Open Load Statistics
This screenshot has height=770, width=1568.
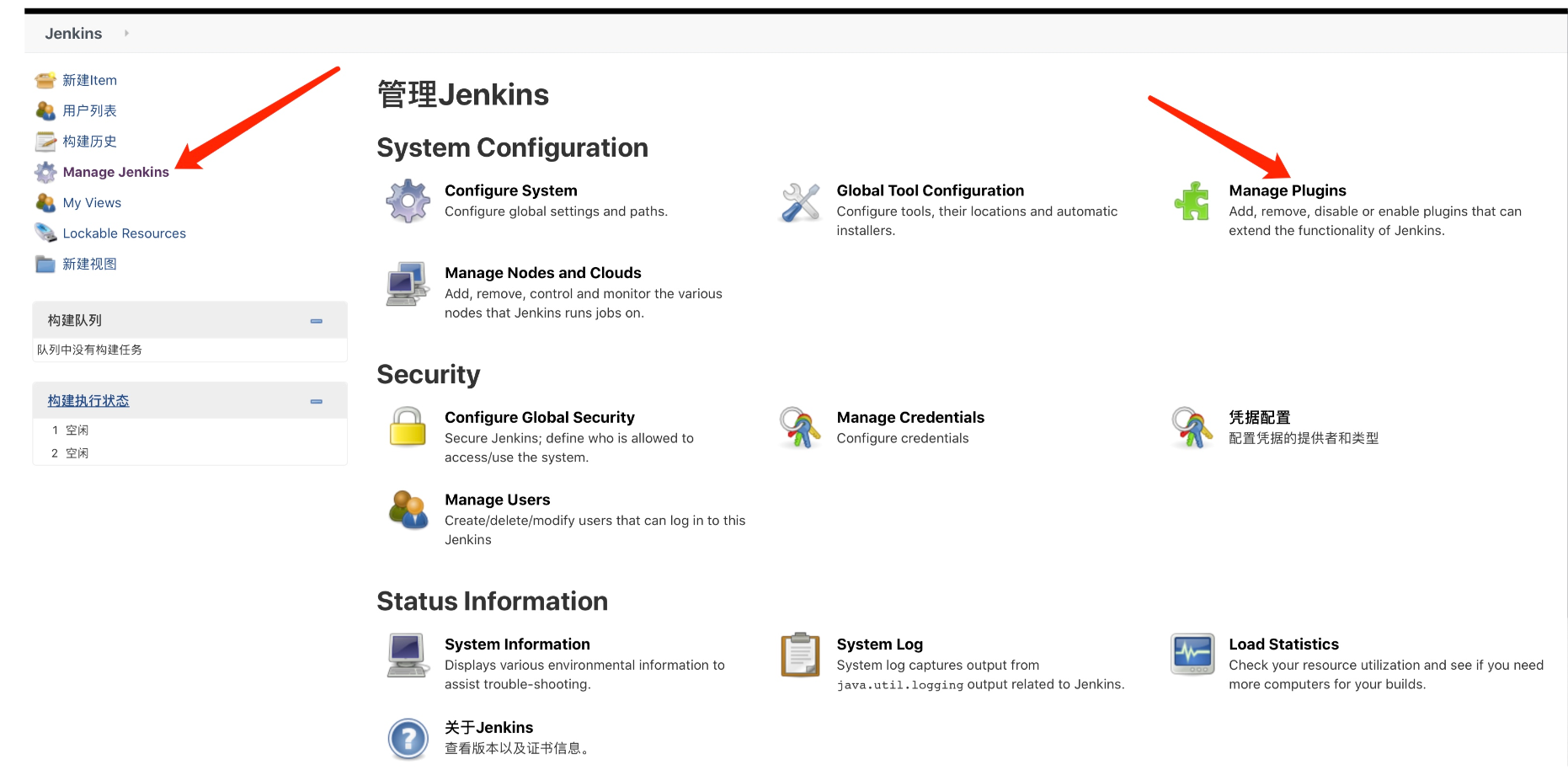coord(1283,644)
